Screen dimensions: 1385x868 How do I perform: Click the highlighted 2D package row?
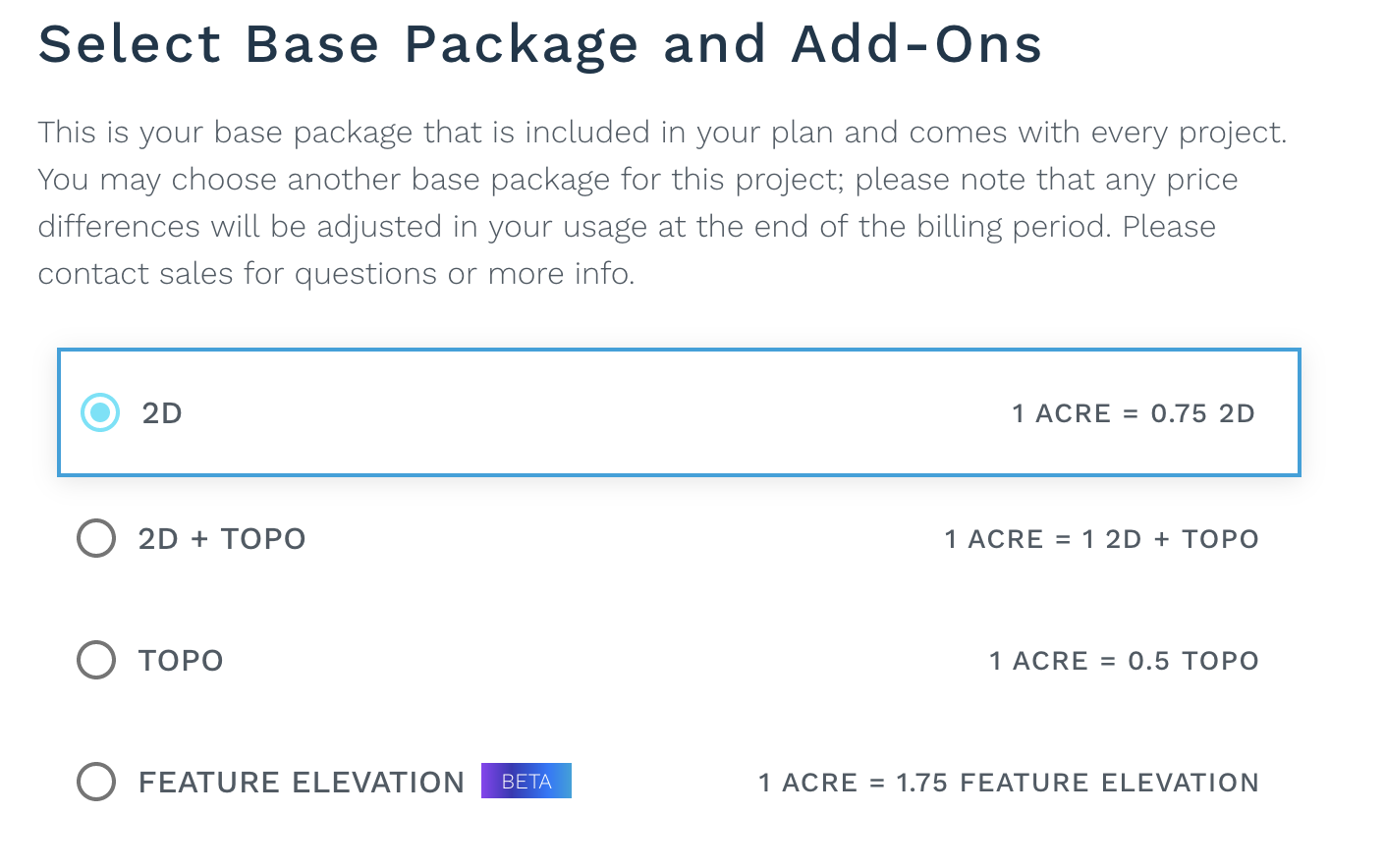[679, 412]
